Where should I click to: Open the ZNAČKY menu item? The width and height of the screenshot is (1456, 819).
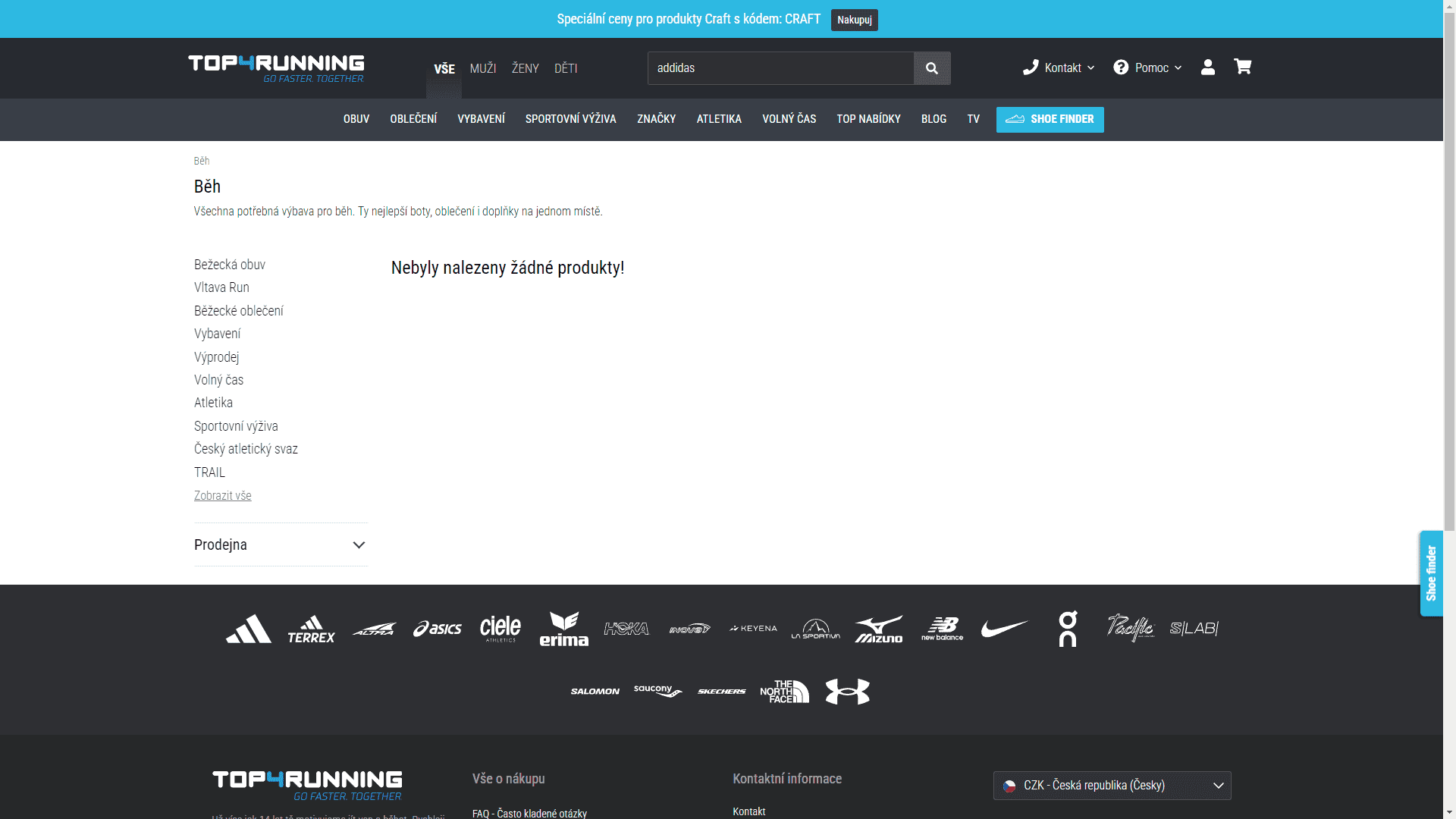tap(656, 119)
